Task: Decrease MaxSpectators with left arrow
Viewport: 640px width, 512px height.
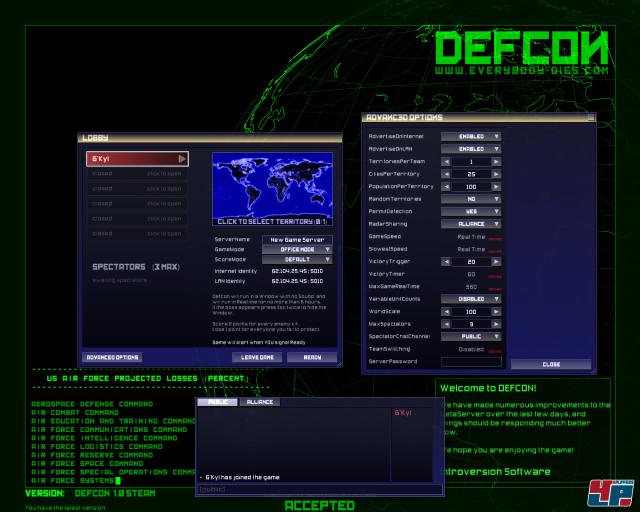Action: 446,324
